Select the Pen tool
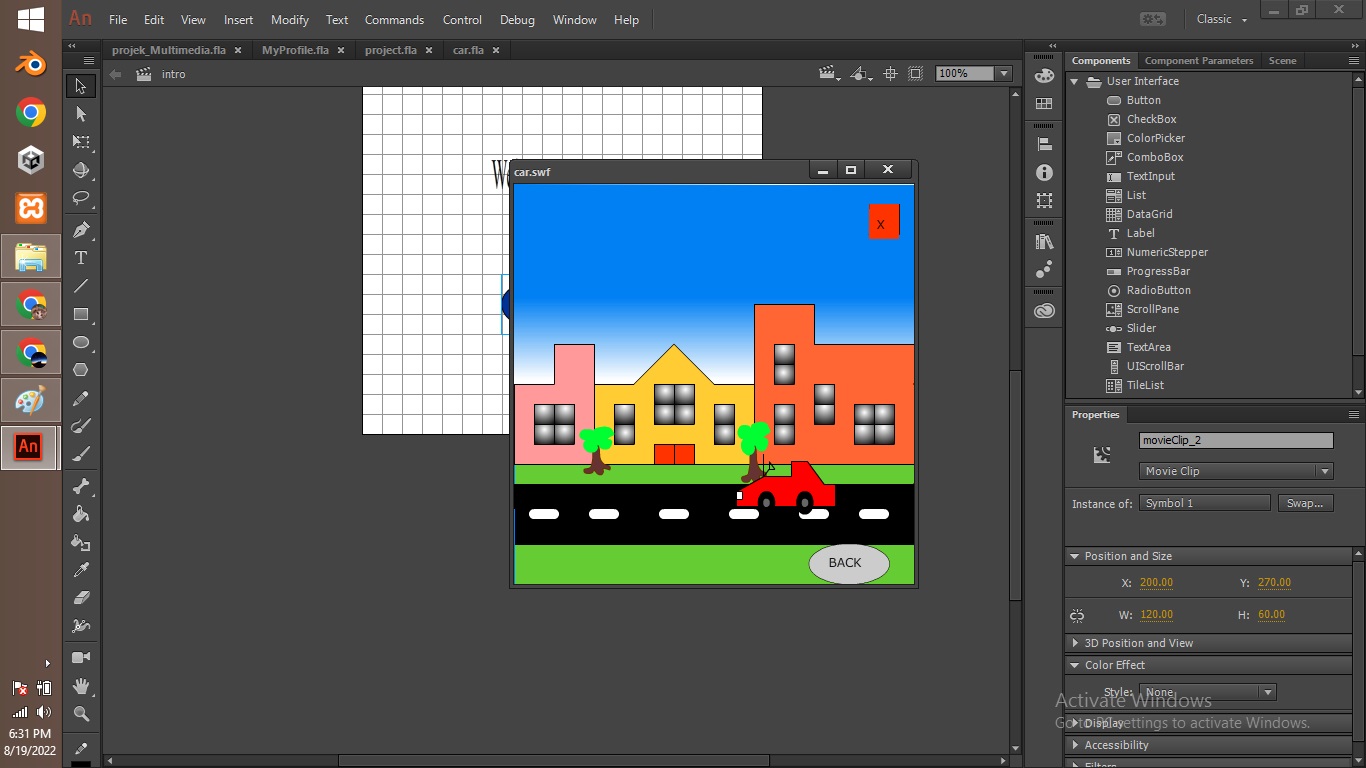This screenshot has height=768, width=1366. click(81, 230)
